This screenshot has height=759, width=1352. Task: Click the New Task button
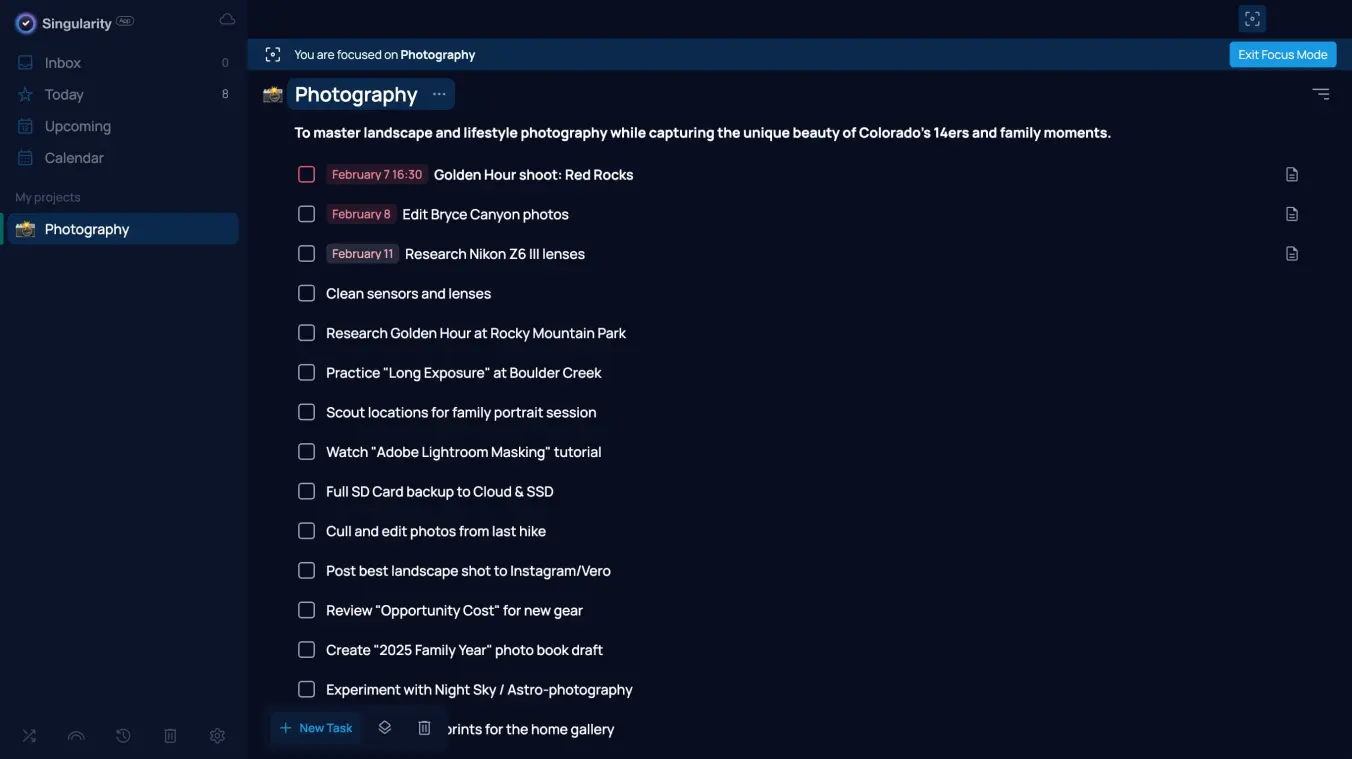(317, 728)
